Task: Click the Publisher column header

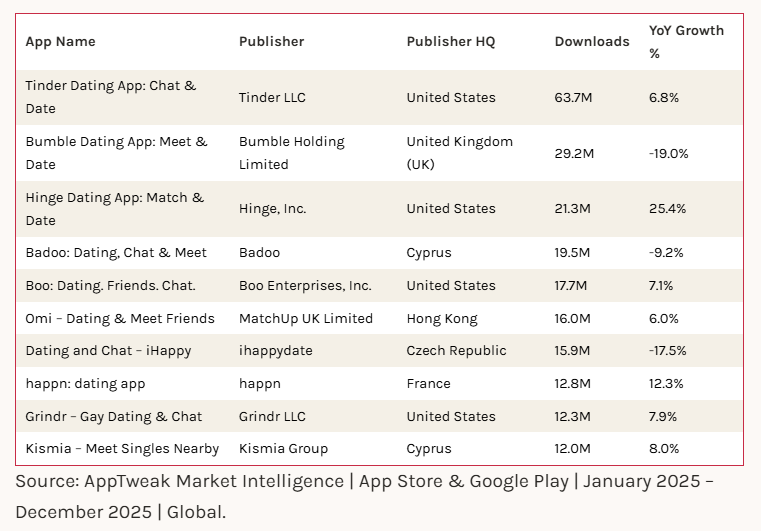Action: click(x=271, y=42)
